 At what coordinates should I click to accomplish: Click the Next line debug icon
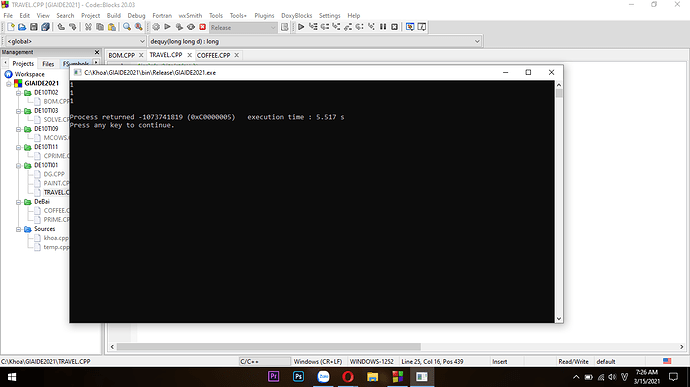tap(325, 27)
